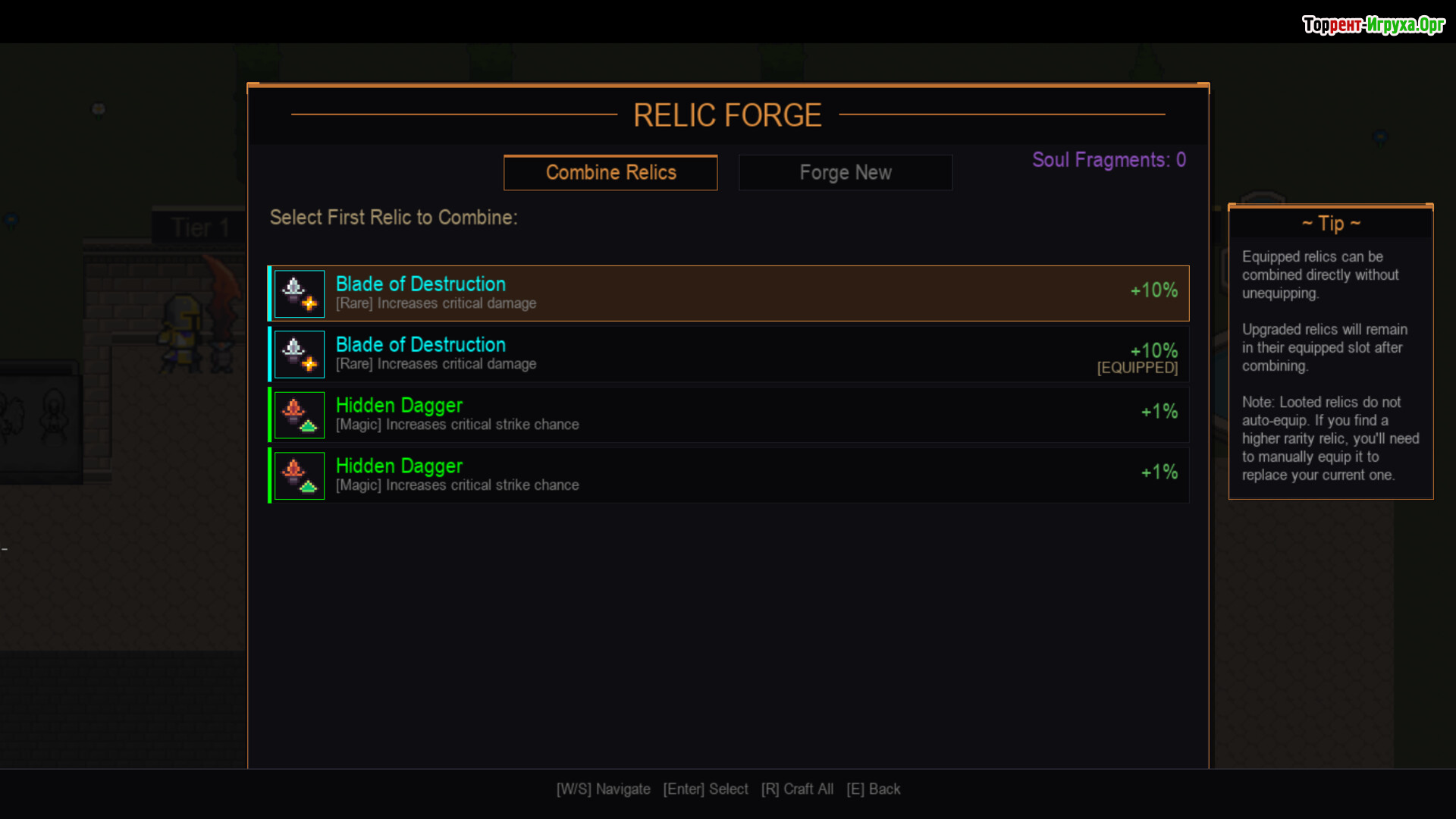Click the Tip panel header
1456x819 pixels.
tap(1331, 224)
